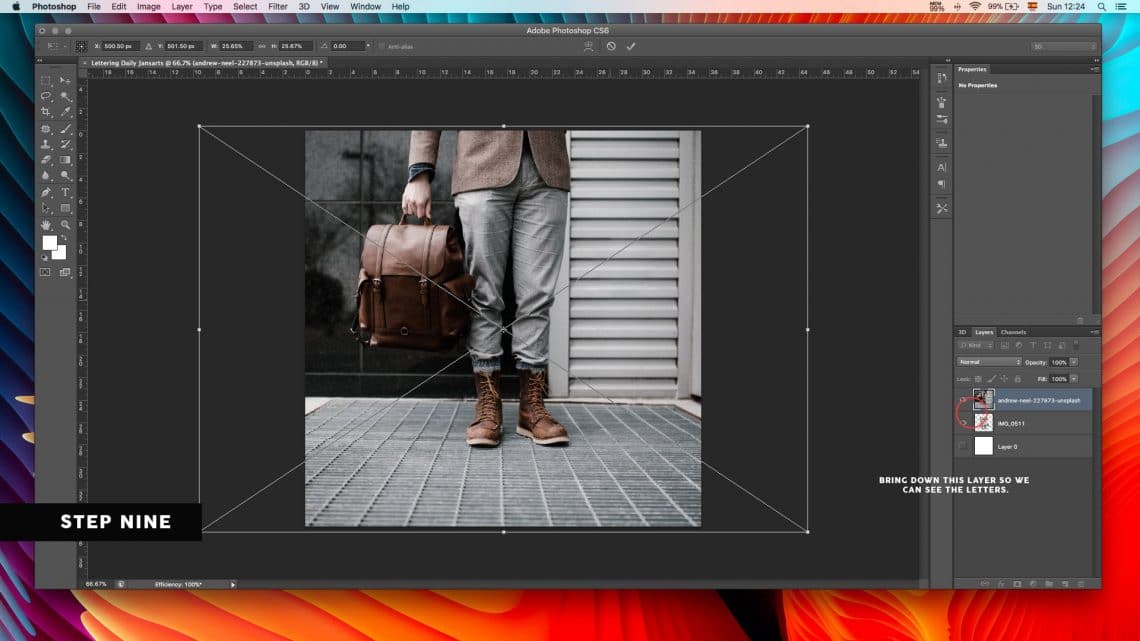Toggle the Anti-alias checkbox

382,47
